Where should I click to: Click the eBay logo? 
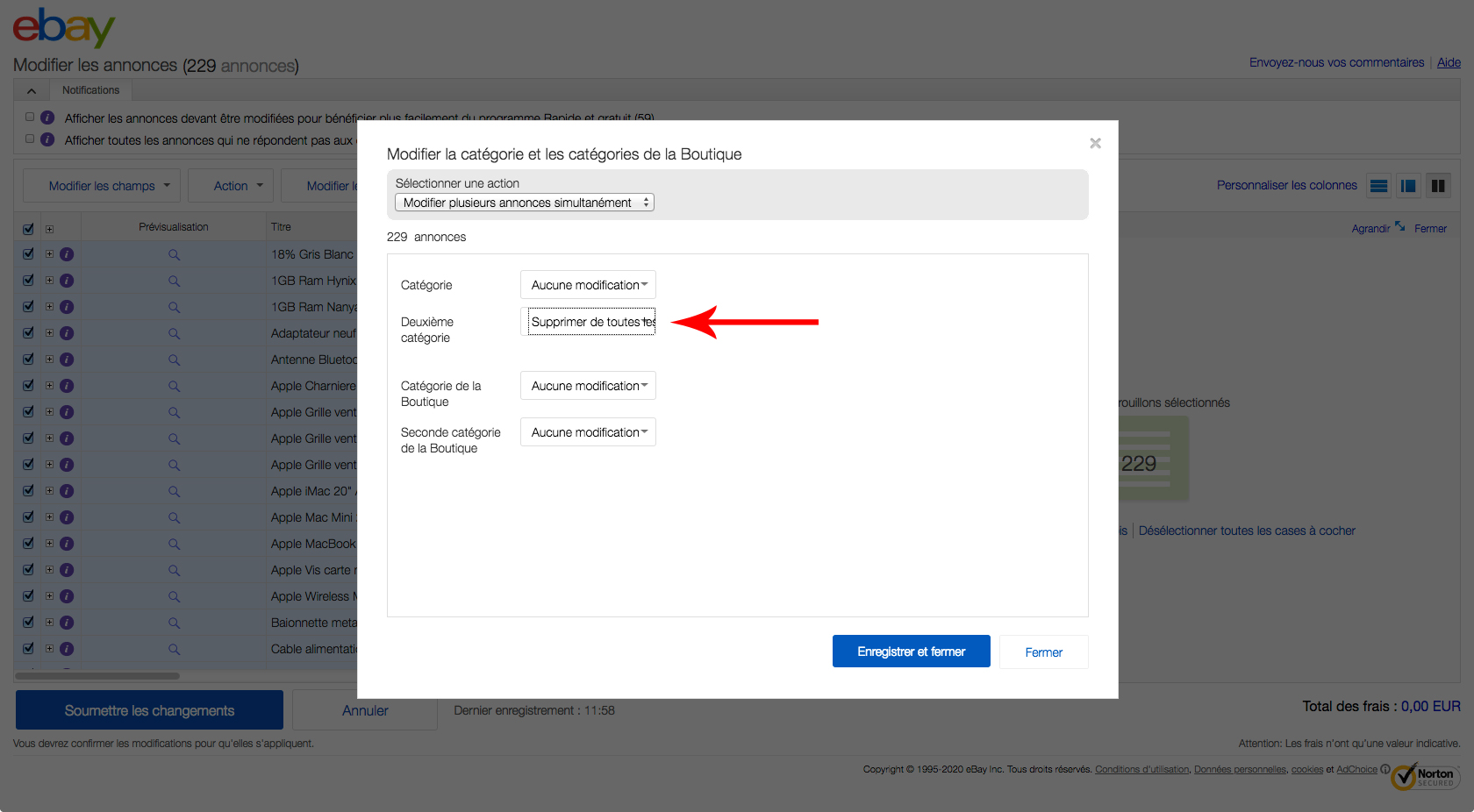click(x=63, y=28)
